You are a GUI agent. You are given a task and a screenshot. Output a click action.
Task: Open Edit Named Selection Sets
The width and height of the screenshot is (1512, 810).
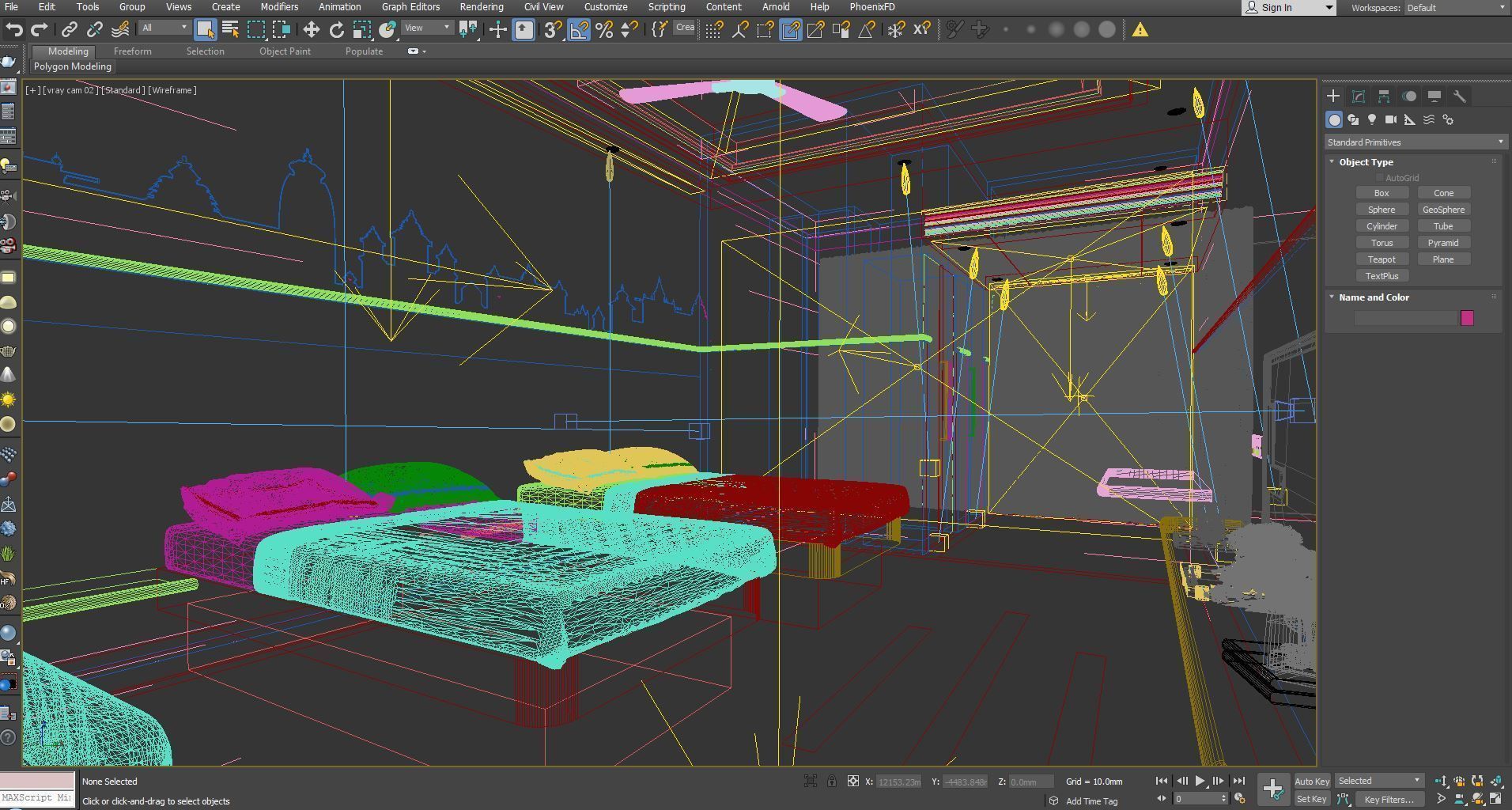(x=660, y=30)
